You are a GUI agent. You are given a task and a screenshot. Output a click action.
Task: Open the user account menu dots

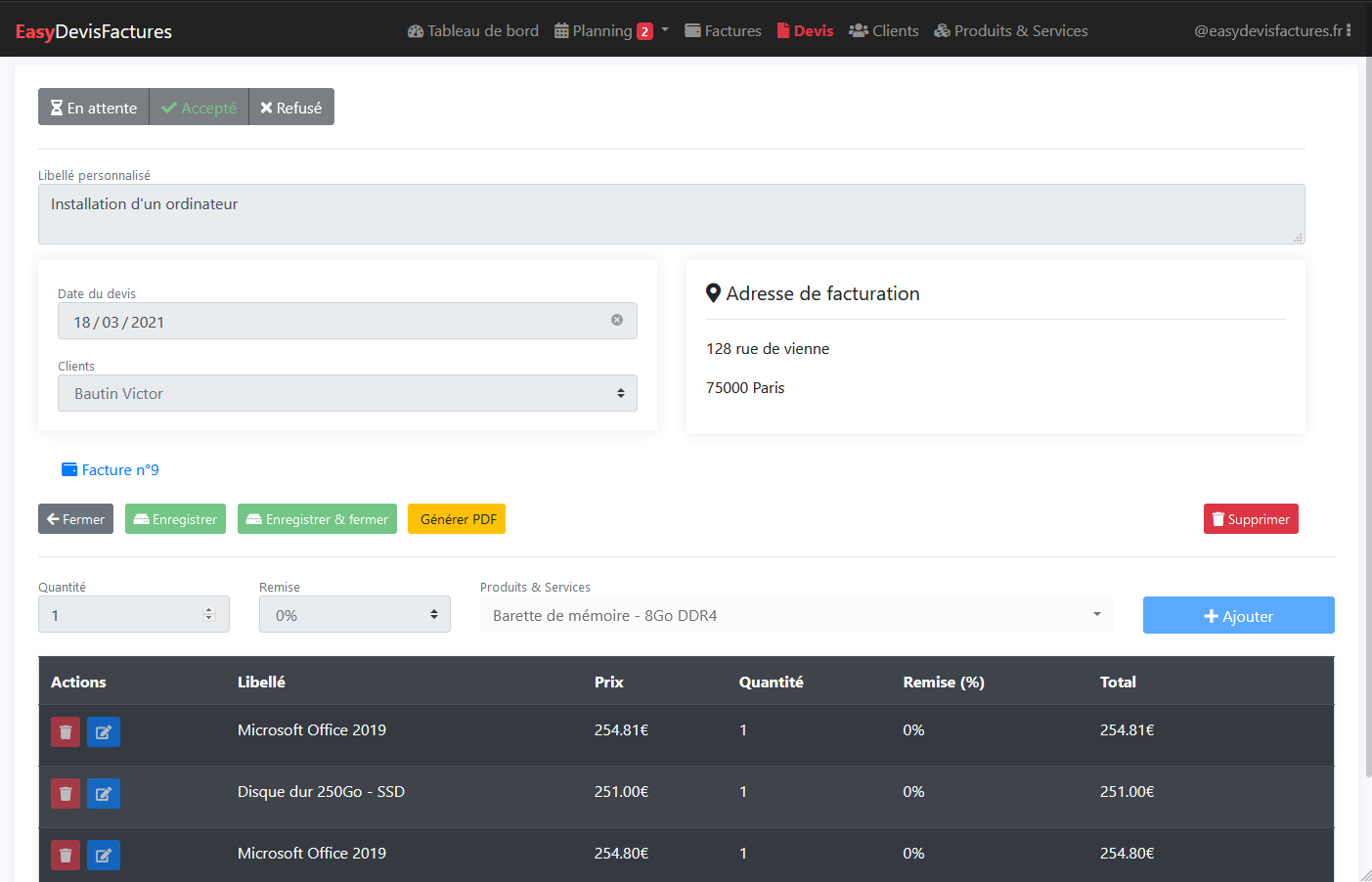coord(1349,30)
